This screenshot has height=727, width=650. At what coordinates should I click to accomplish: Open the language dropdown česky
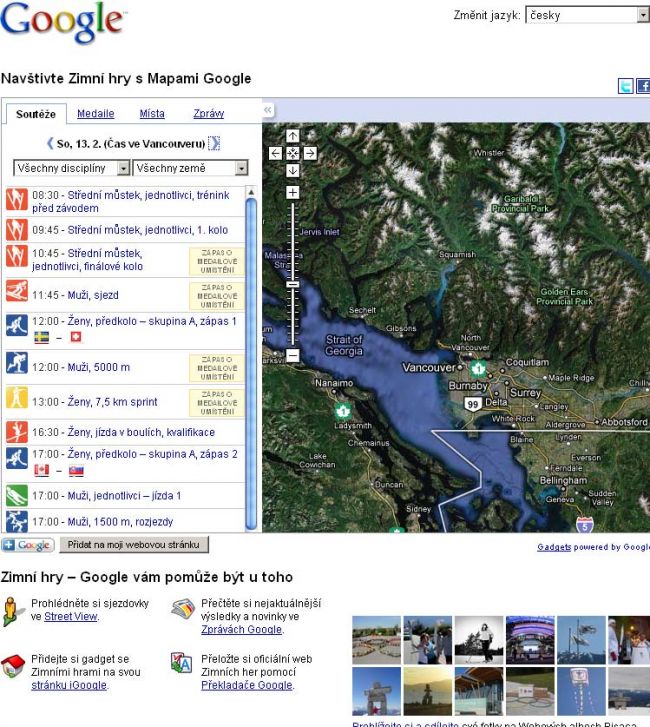pos(587,15)
